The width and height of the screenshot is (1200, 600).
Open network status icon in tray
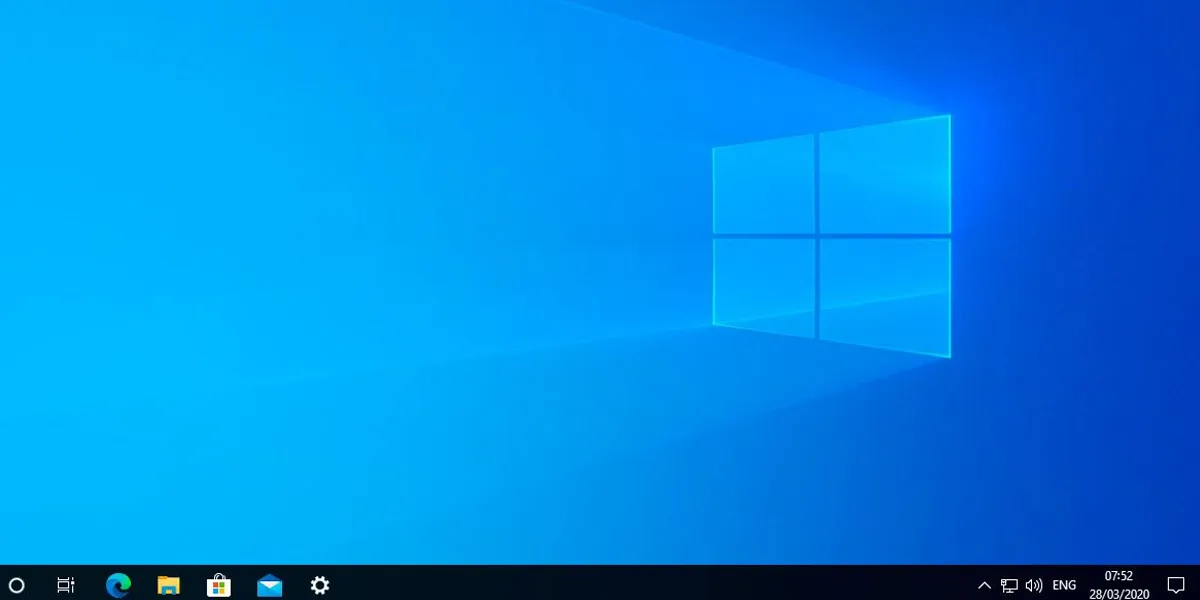click(1010, 585)
